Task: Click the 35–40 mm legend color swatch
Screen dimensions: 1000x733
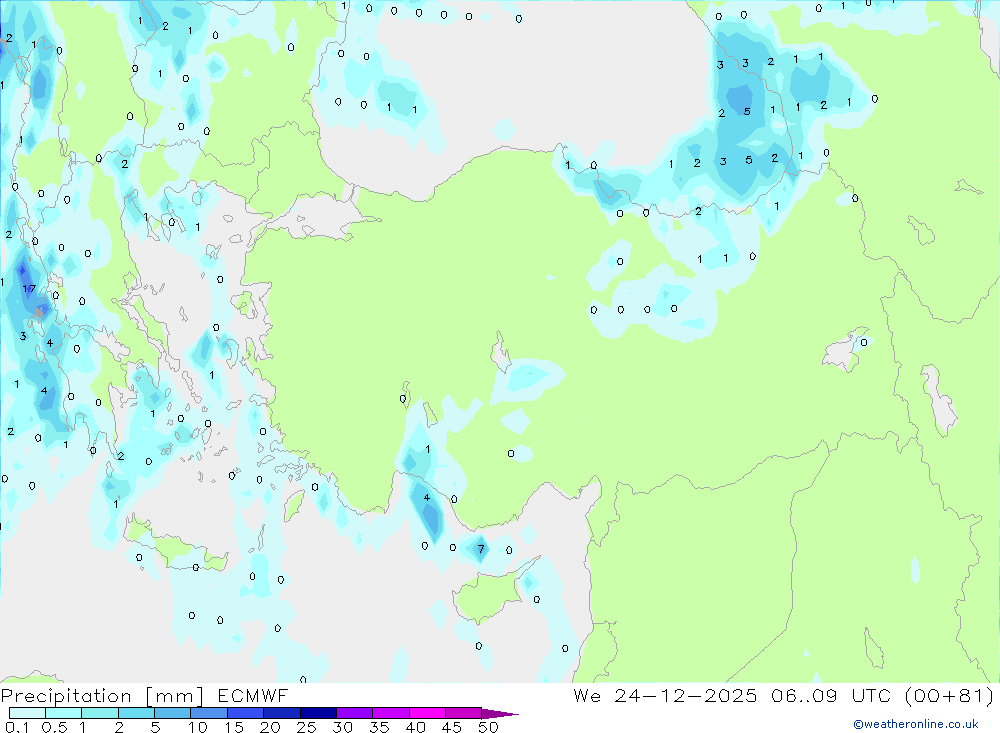Action: click(x=391, y=713)
